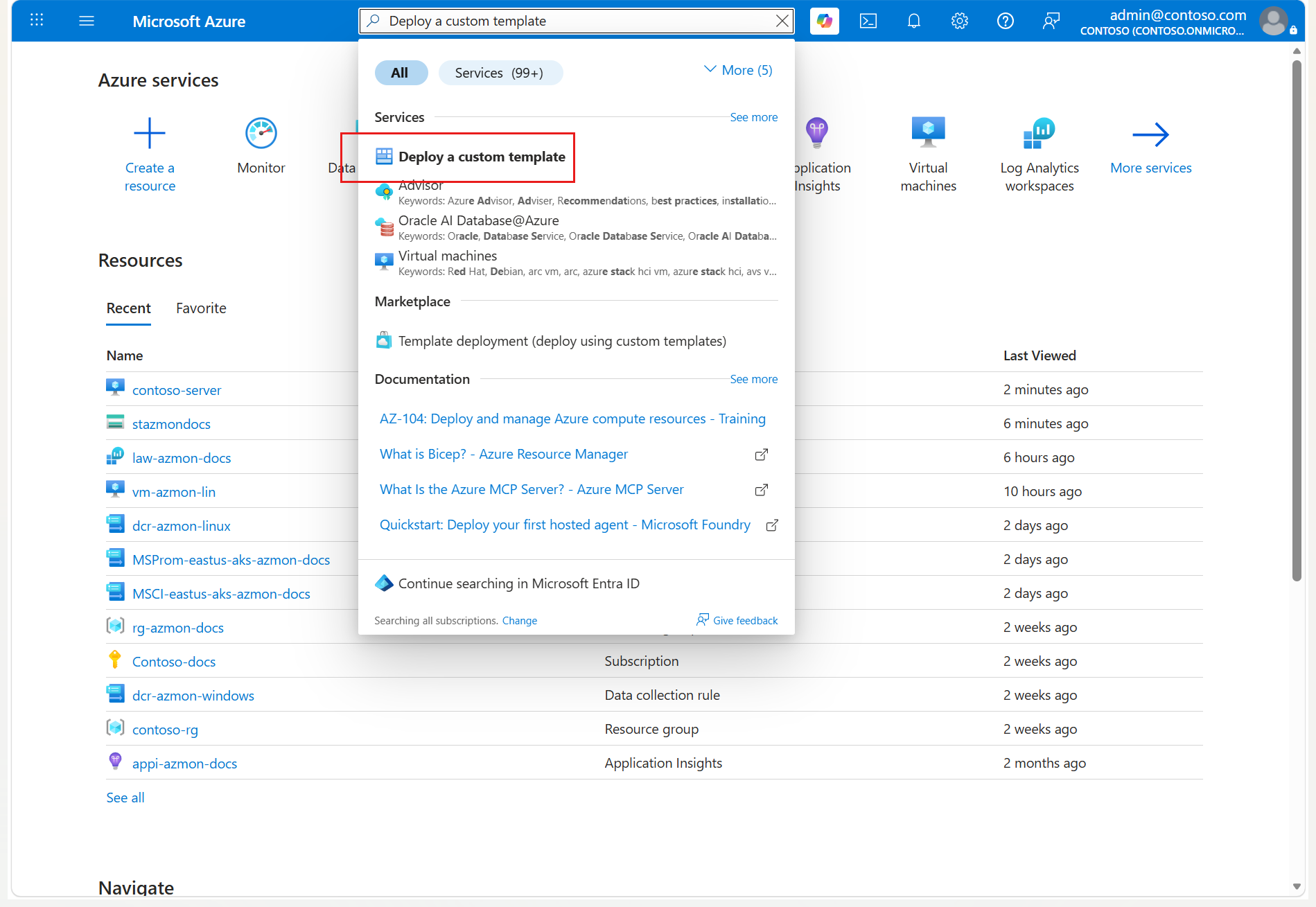Open the account avatar menu

(1274, 21)
